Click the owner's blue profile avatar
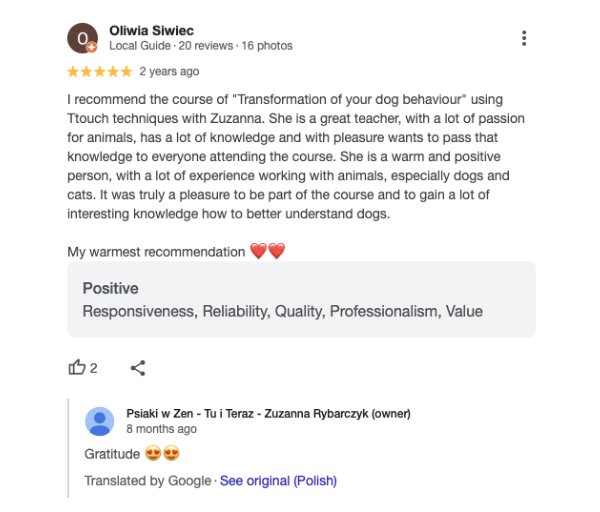The width and height of the screenshot is (600, 512). point(99,421)
